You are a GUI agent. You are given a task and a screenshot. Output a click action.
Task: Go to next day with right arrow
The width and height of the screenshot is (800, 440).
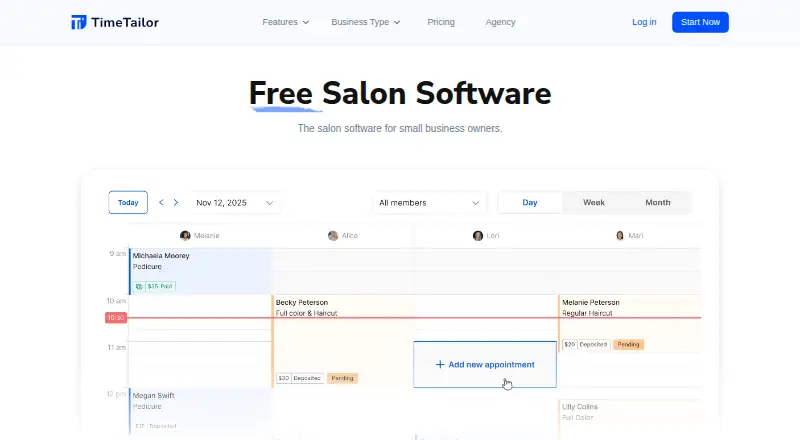tap(176, 203)
